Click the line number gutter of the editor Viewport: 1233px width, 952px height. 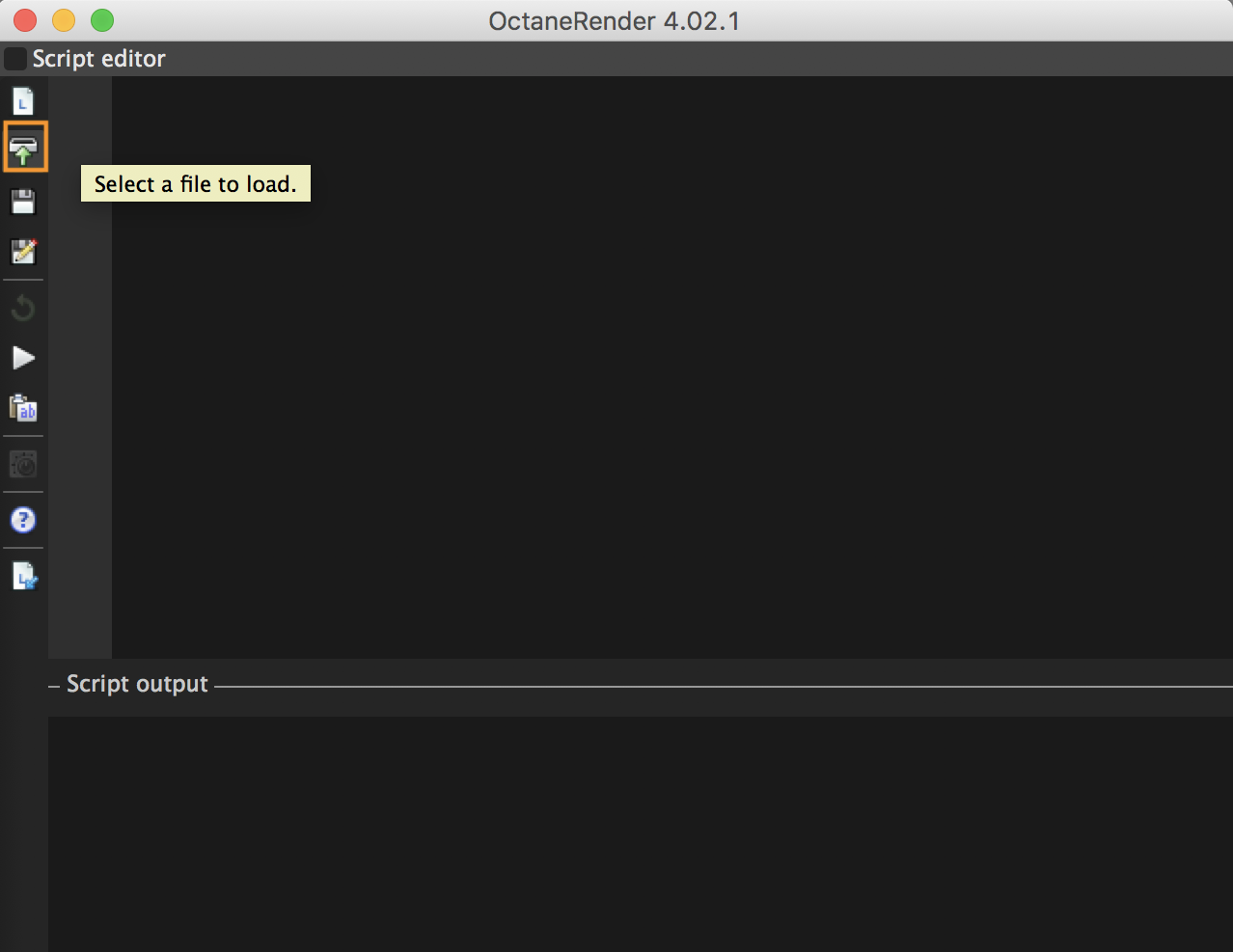80,367
